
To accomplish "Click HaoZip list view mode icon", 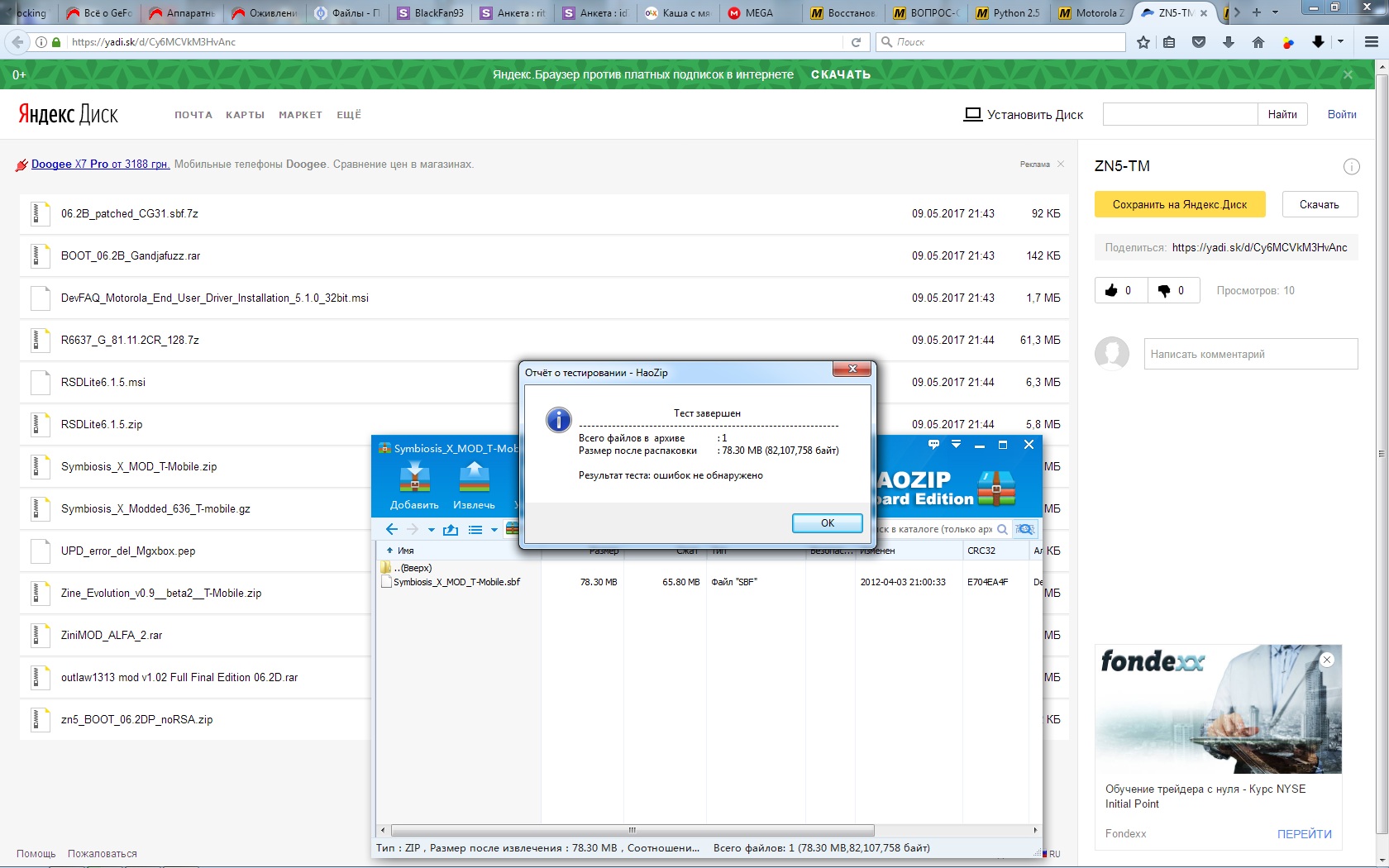I will click(x=475, y=529).
